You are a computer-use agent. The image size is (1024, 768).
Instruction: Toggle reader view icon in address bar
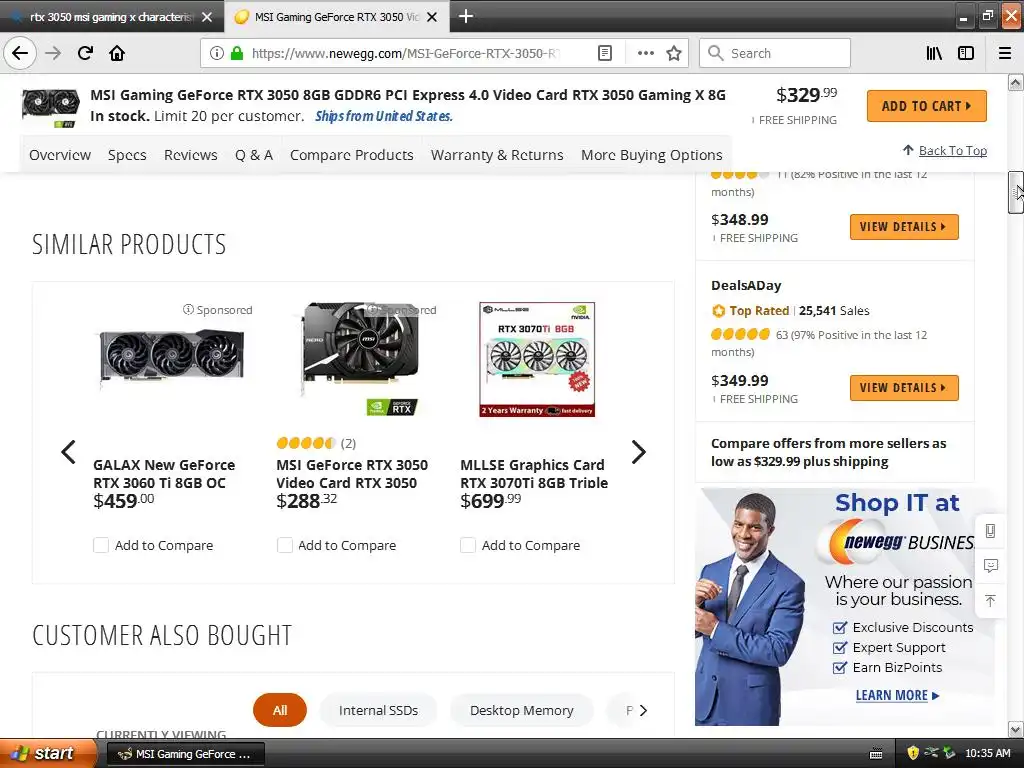[605, 53]
